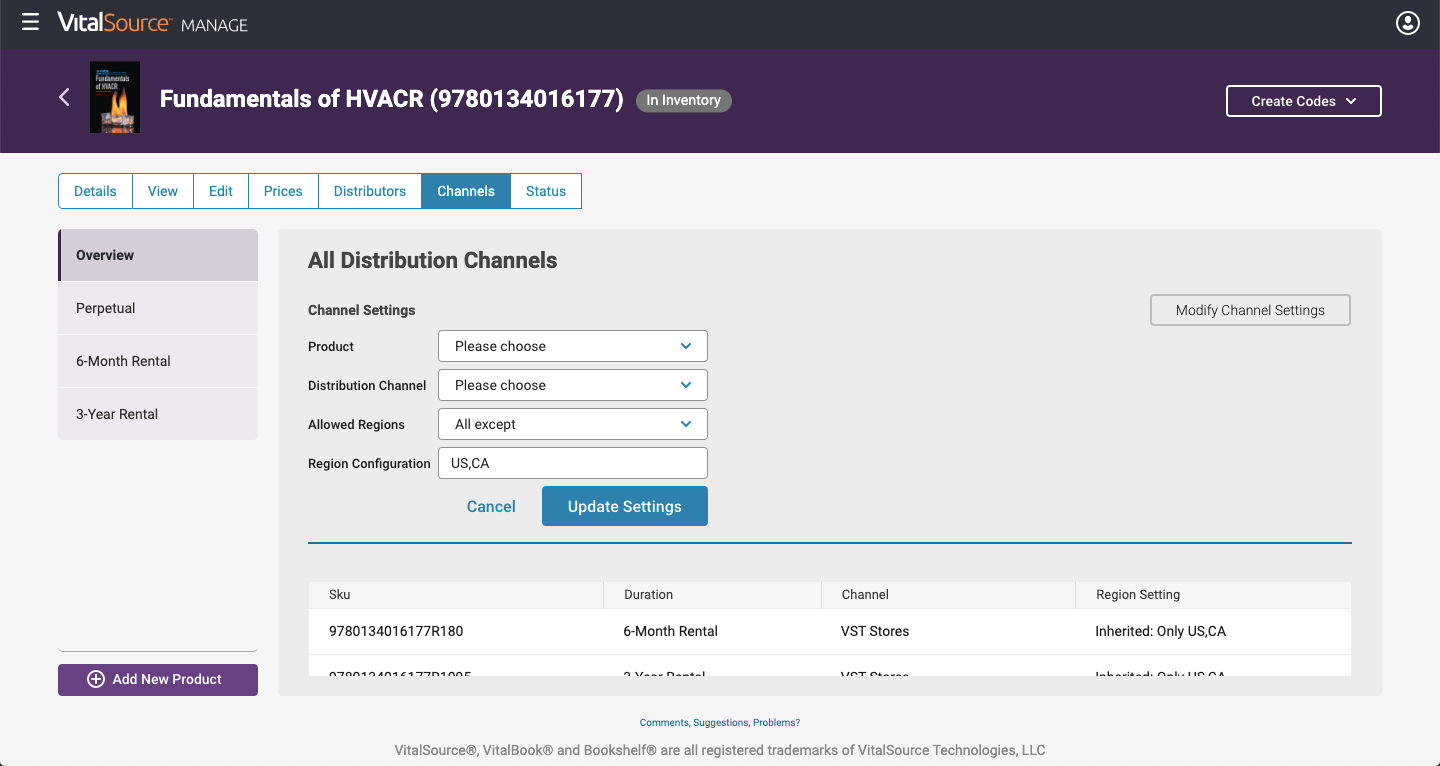Switch to the Edit tab
This screenshot has width=1440, height=766.
(x=221, y=191)
